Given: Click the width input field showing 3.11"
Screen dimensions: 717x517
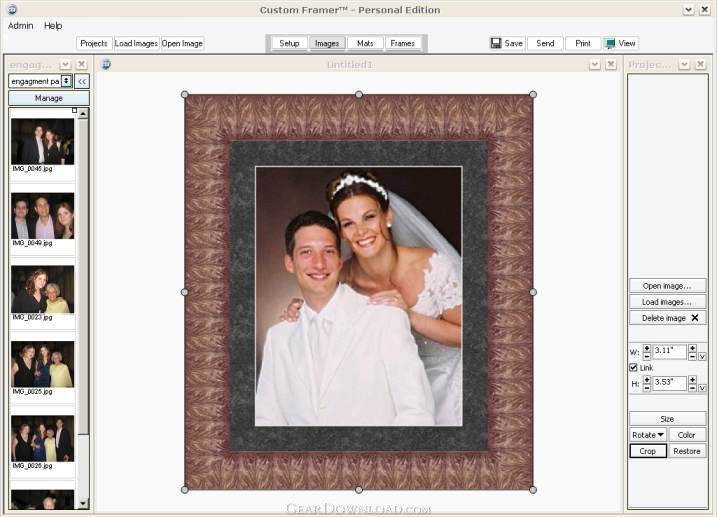Looking at the screenshot, I should pyautogui.click(x=669, y=352).
